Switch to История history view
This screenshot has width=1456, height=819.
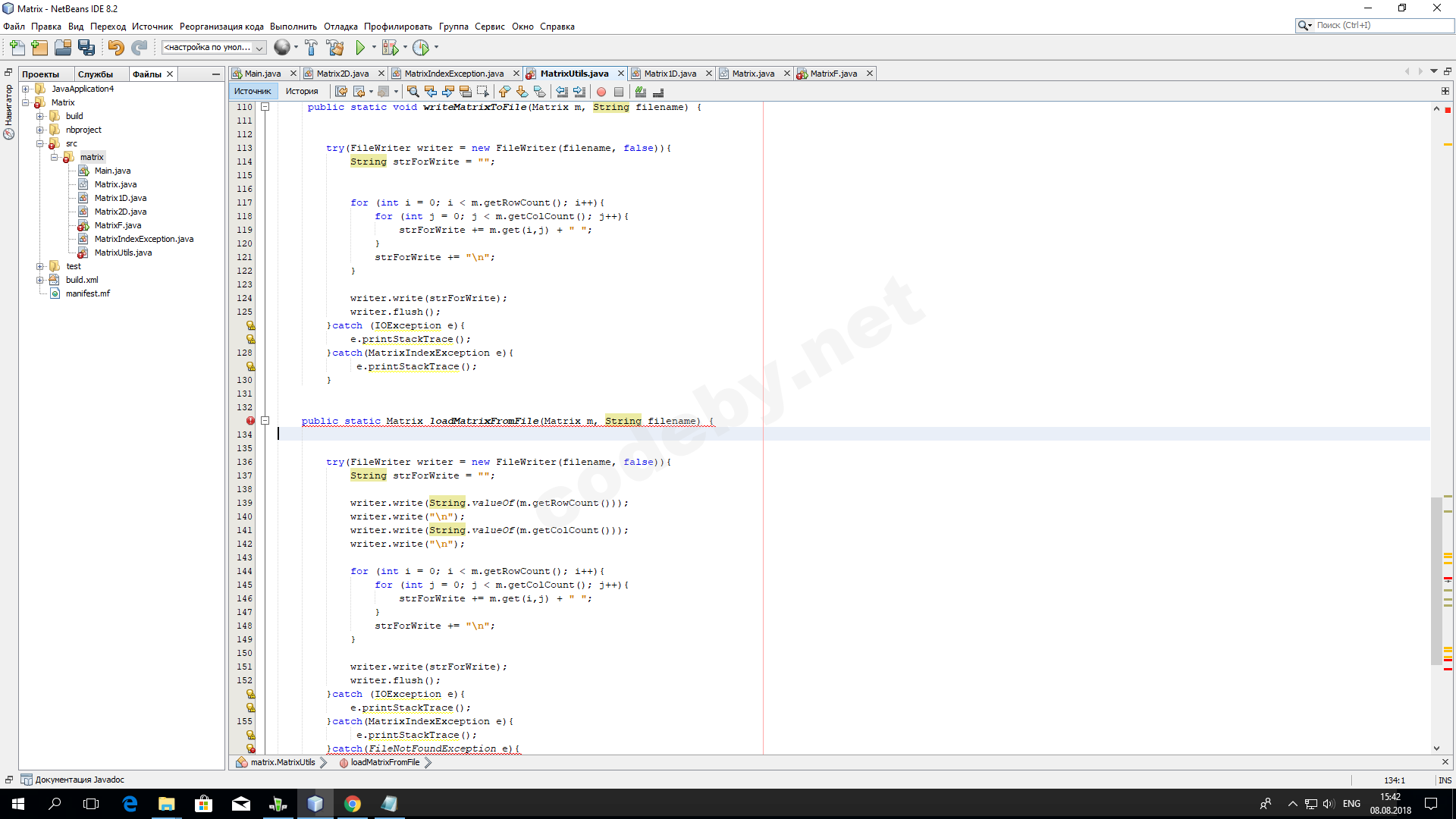pos(302,92)
